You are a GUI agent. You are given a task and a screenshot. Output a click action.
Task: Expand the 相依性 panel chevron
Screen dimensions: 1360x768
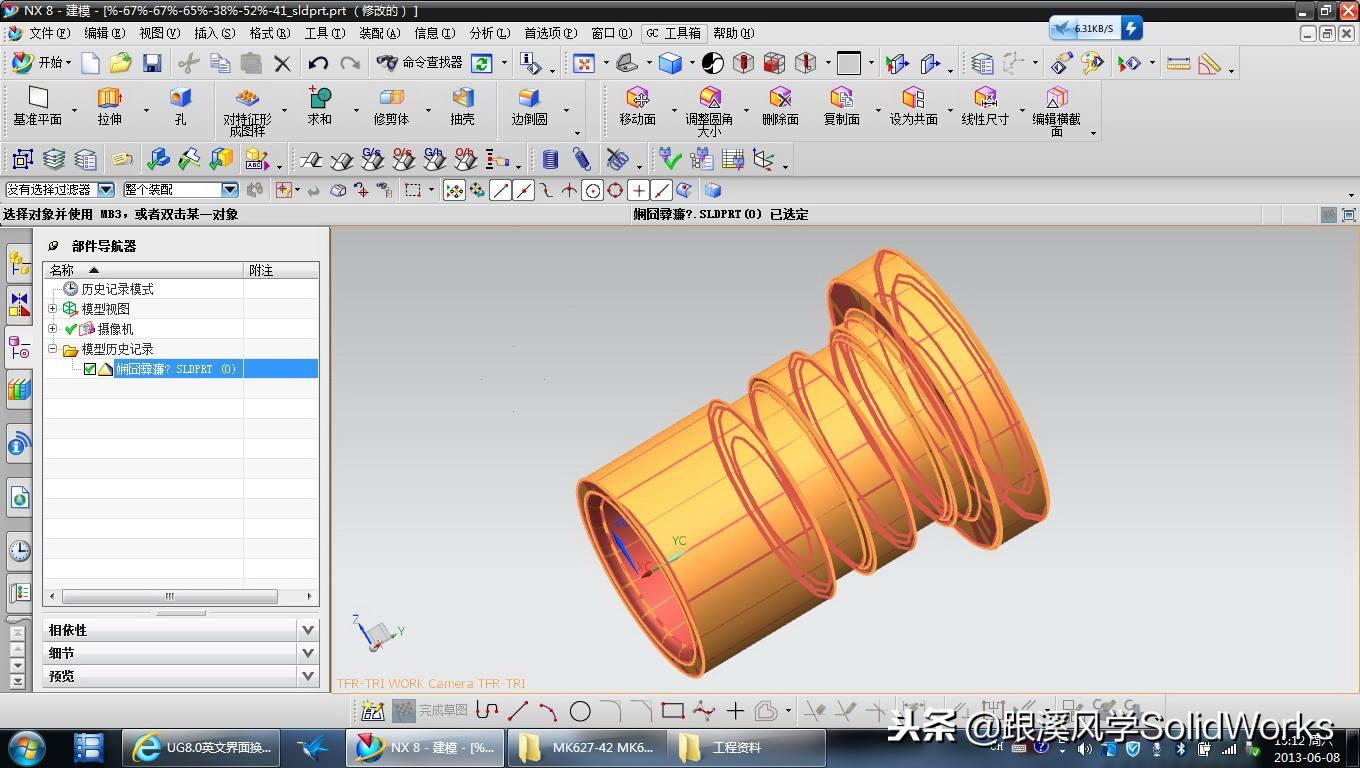(x=307, y=629)
